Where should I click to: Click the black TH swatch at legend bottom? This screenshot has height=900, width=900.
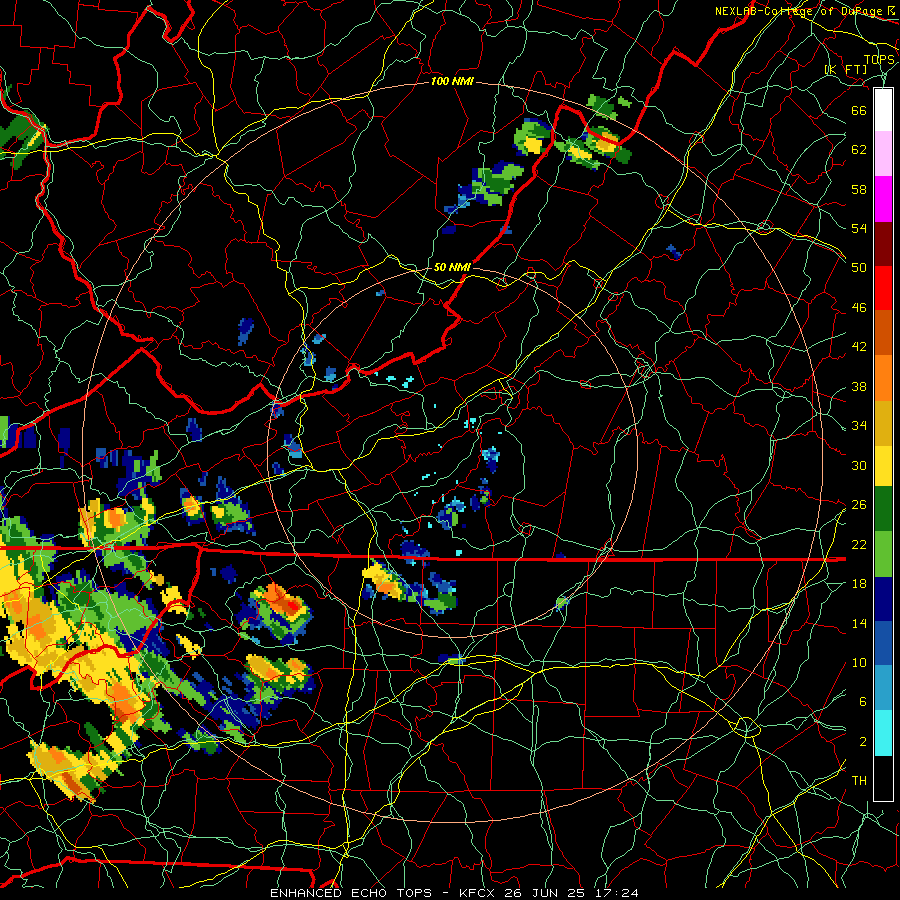(883, 778)
